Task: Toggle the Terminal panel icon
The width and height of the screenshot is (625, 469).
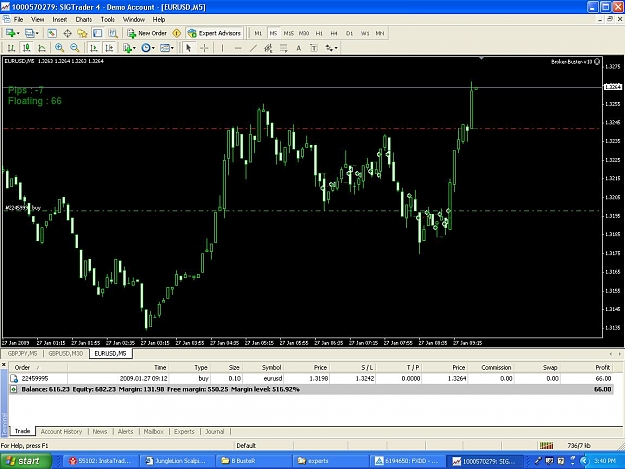Action: tap(98, 33)
